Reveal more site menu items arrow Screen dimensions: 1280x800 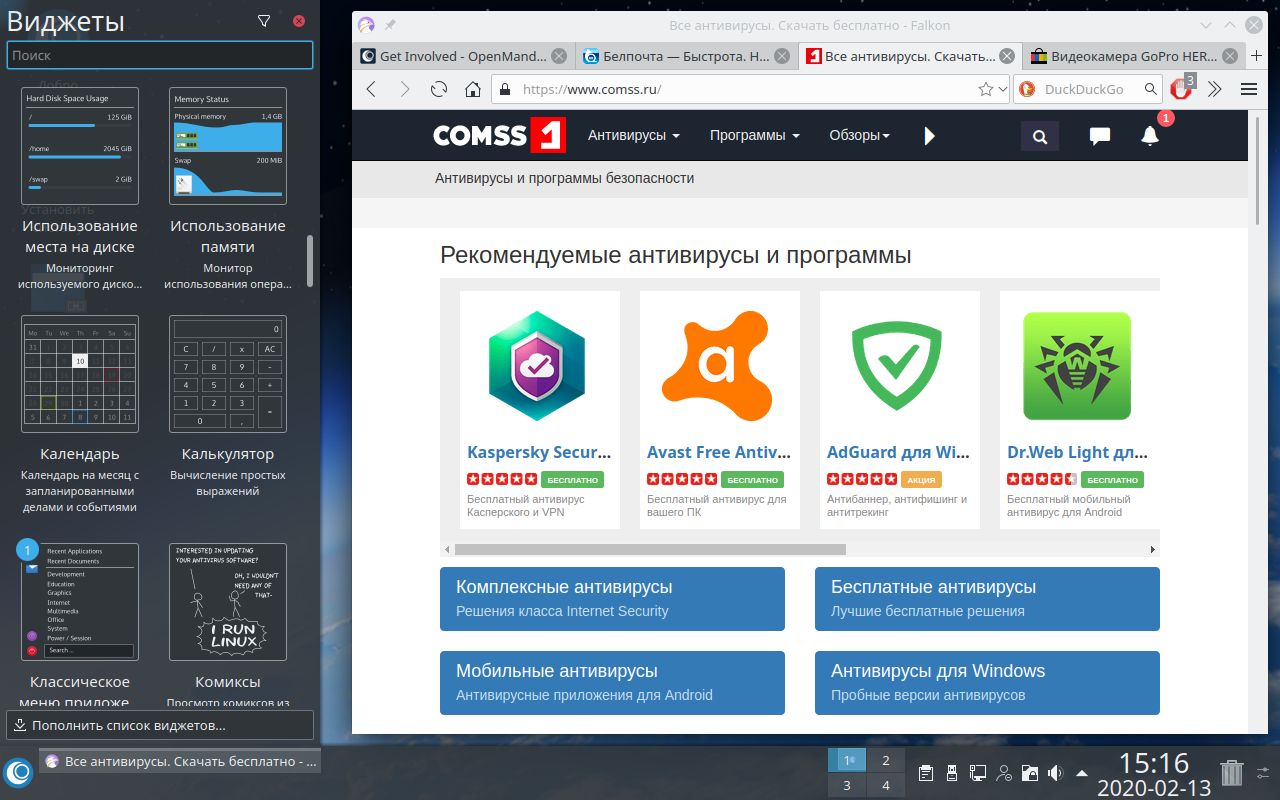(930, 136)
